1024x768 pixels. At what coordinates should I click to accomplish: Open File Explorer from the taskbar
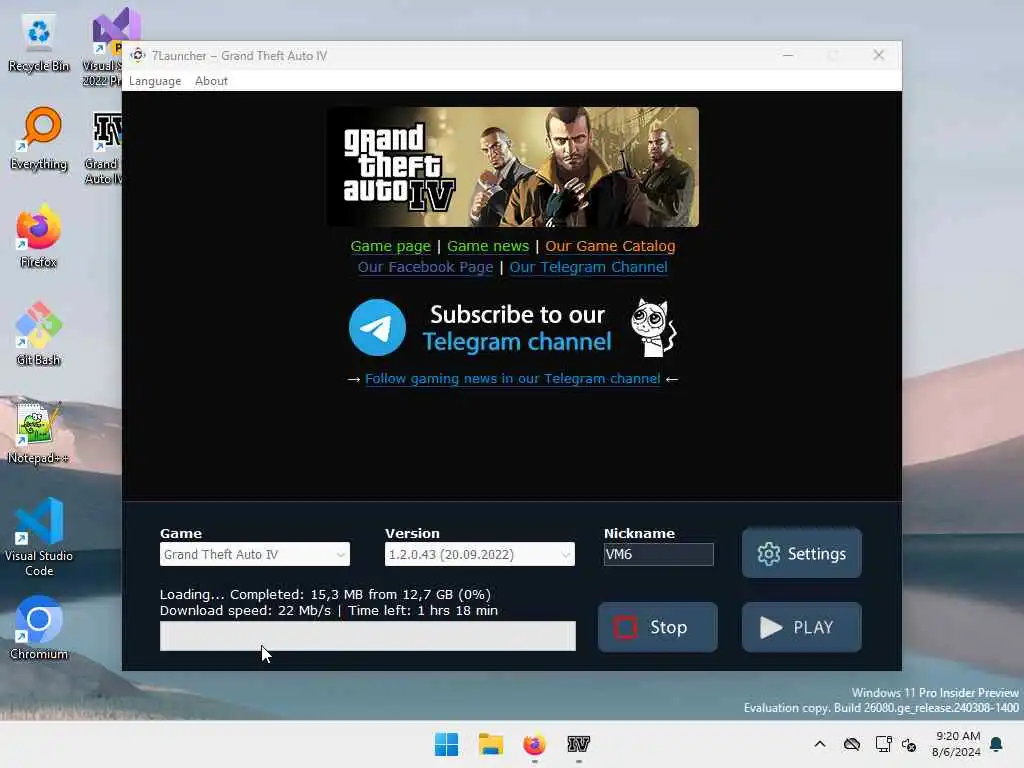coord(490,744)
